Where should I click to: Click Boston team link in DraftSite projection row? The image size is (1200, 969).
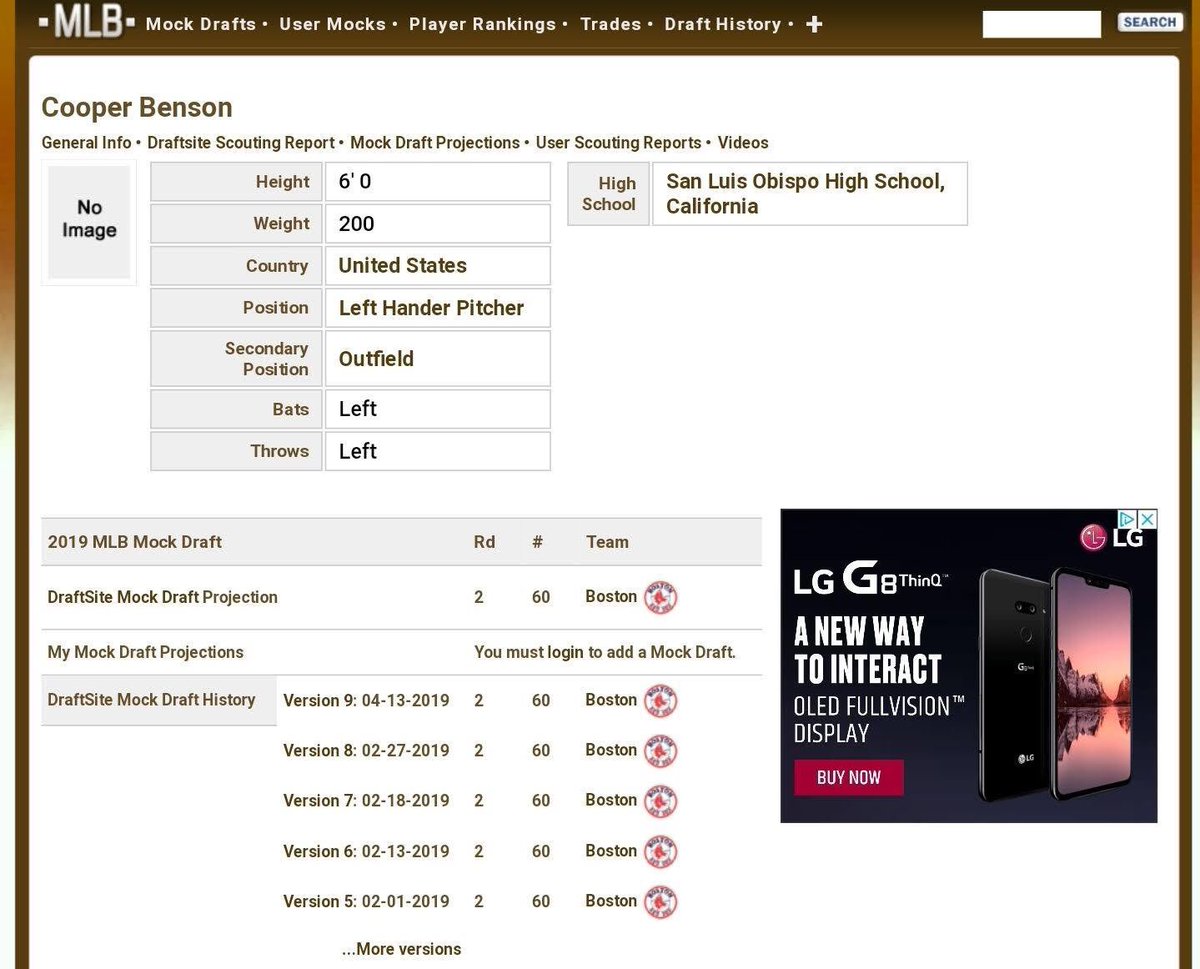point(611,597)
